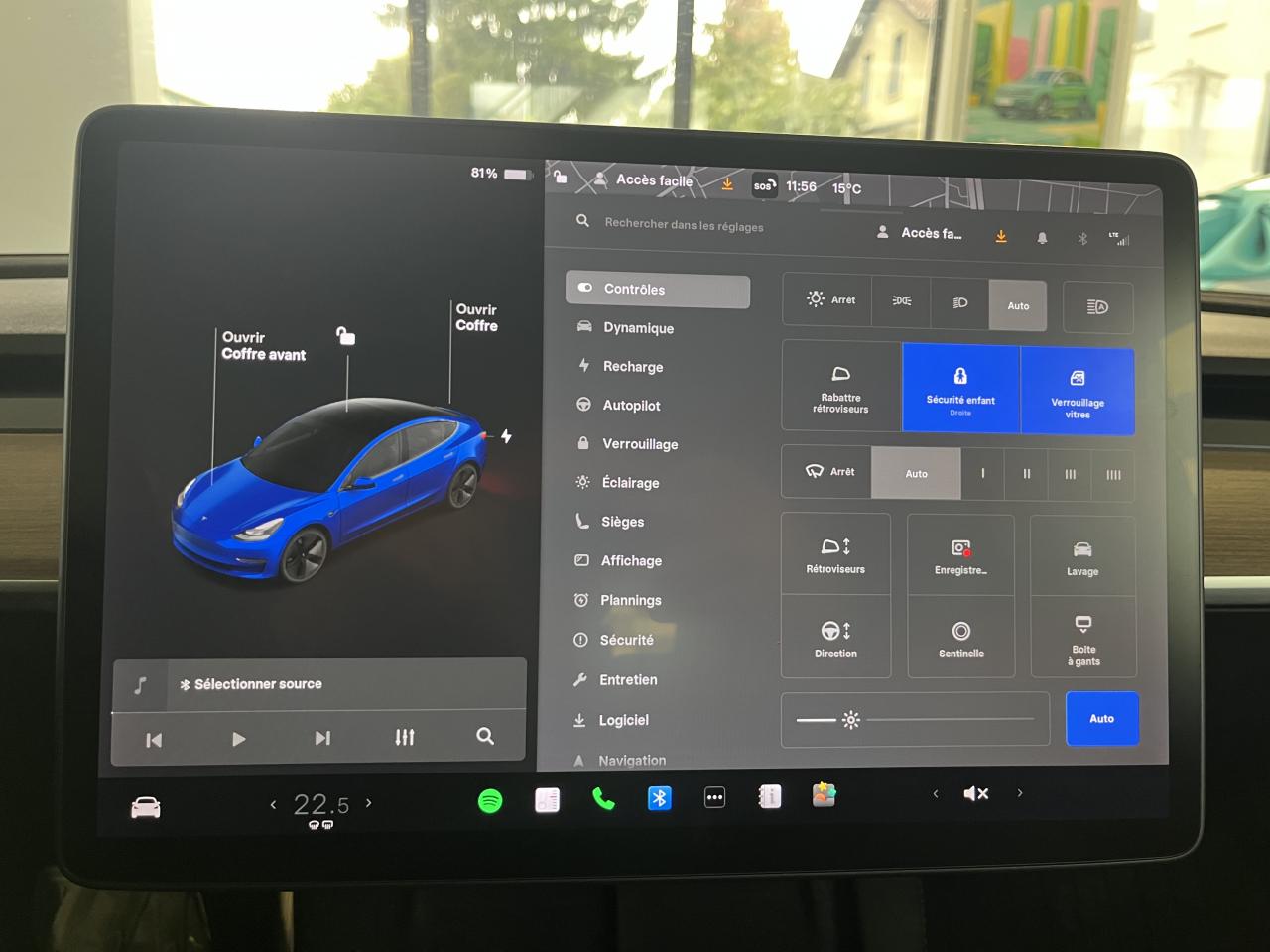Viewport: 1270px width, 952px height.
Task: Switch to the Autopilot settings tab
Action: (631, 406)
